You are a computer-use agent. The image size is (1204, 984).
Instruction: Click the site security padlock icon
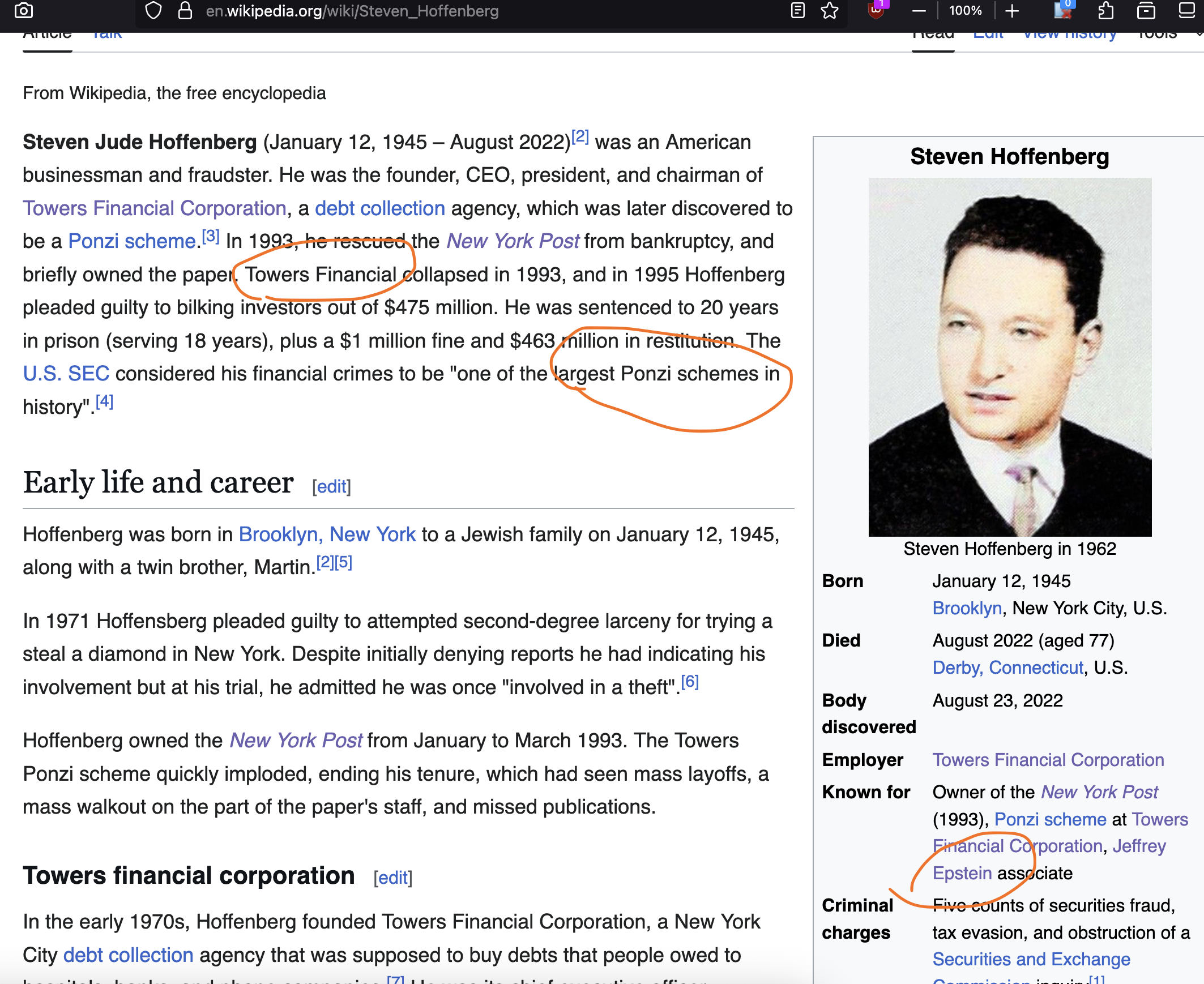(x=185, y=11)
